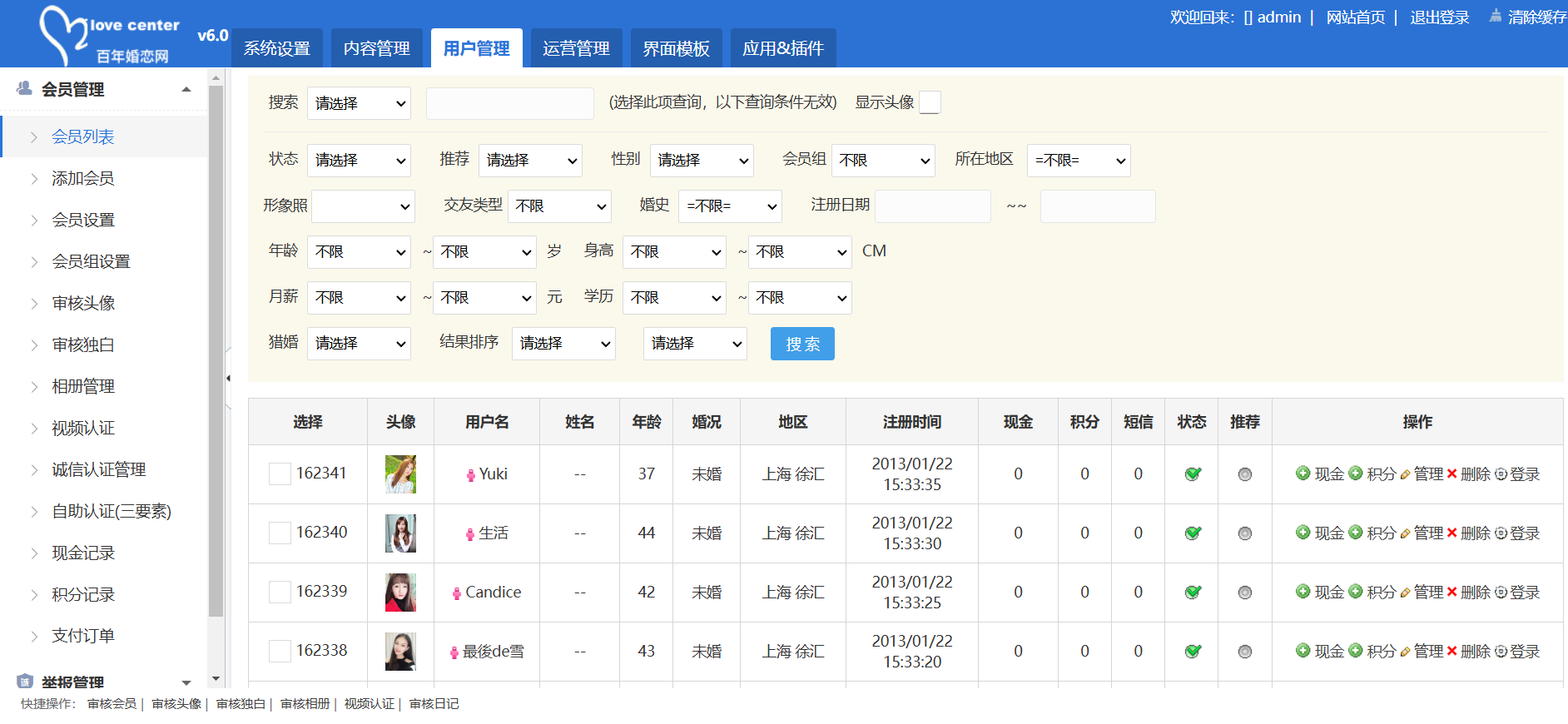Expand the 会员组 dropdown
1568x724 pixels.
pos(882,161)
